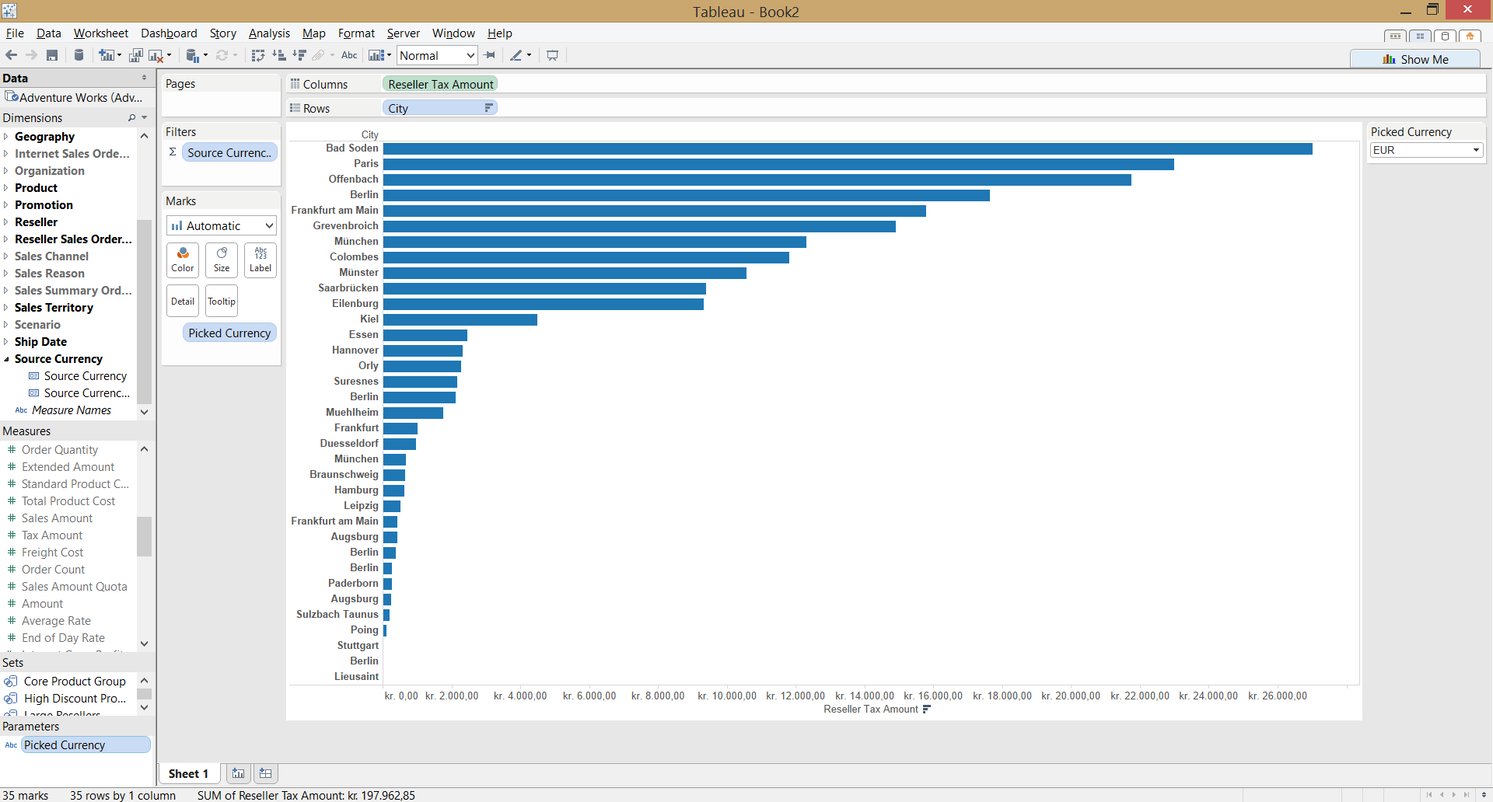The image size is (1493, 802).
Task: Click the Size button on the Marks card
Action: 221,260
